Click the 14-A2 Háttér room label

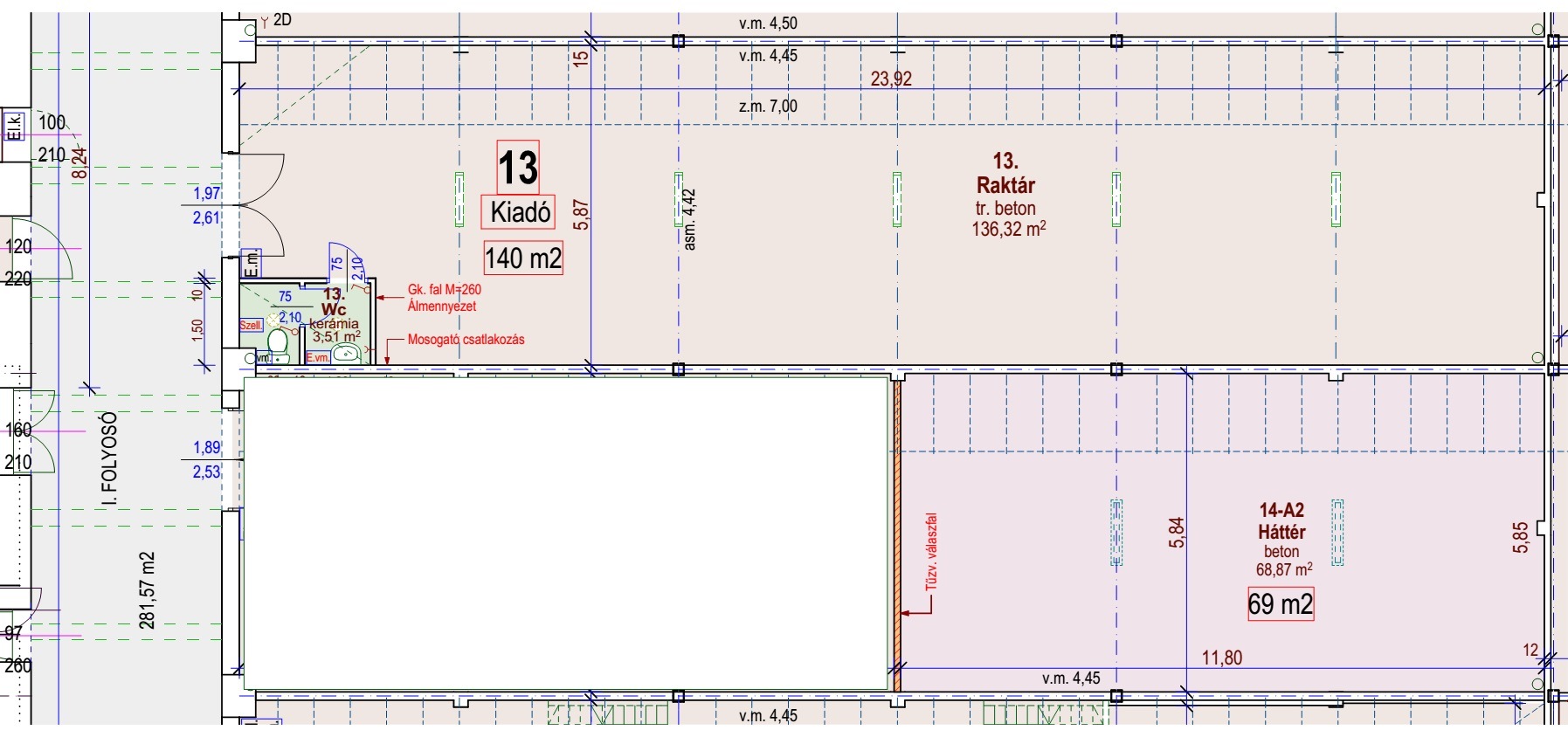[1281, 521]
